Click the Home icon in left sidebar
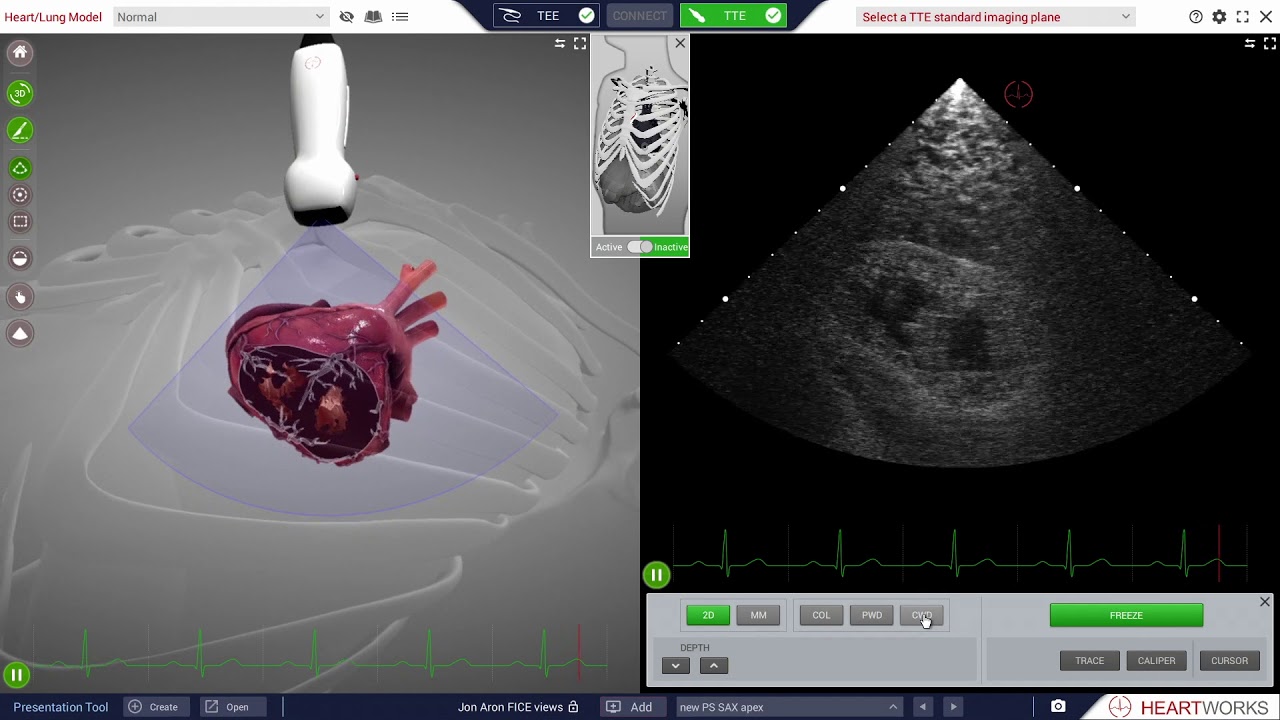Viewport: 1280px width, 720px height. pos(20,53)
